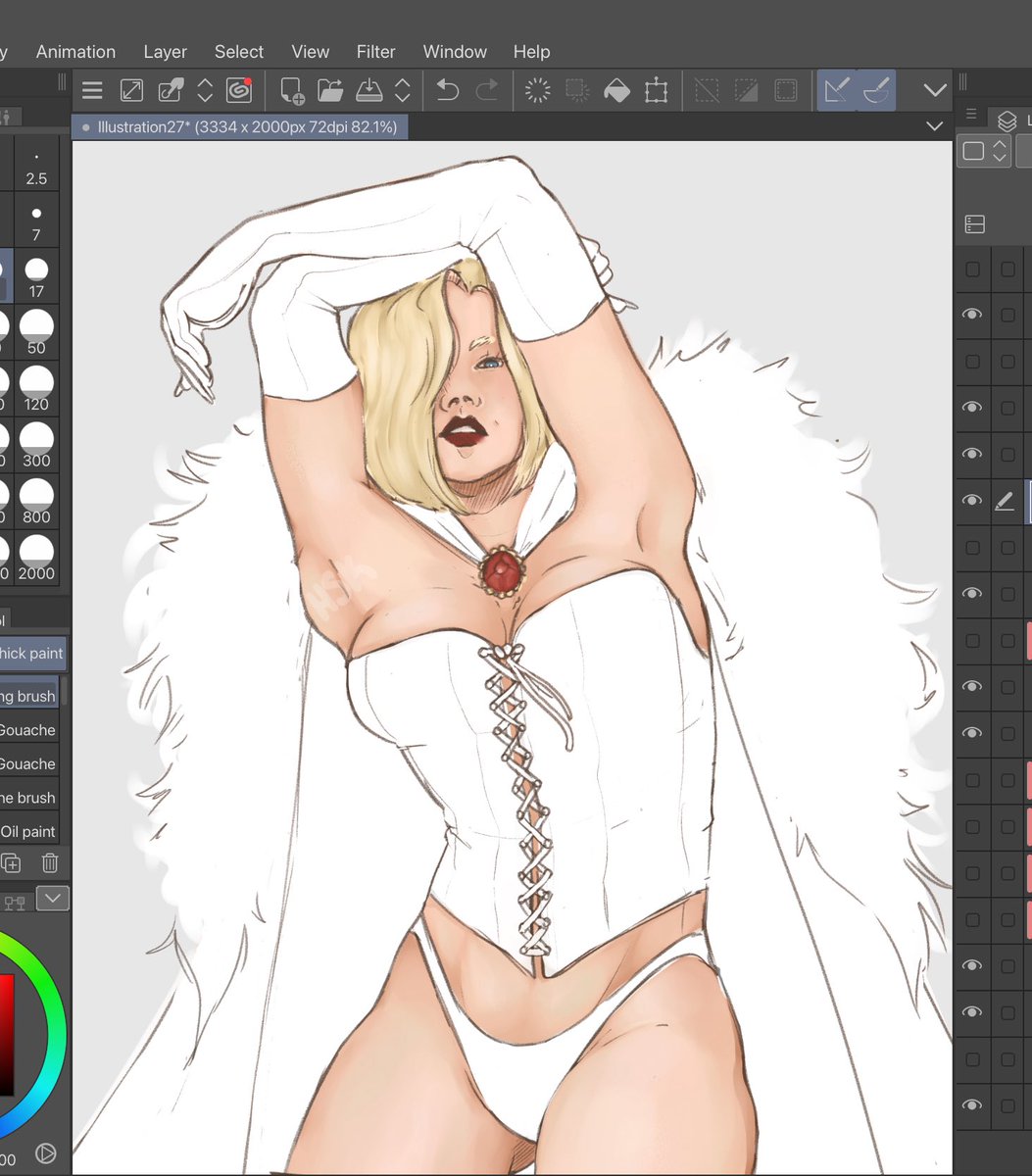1032x1176 pixels.
Task: Click the Clear (dashed circle) icon
Action: (537, 91)
